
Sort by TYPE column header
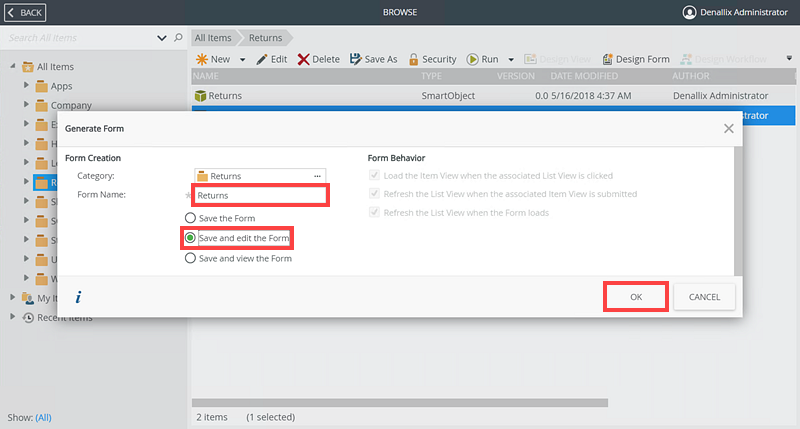[432, 76]
